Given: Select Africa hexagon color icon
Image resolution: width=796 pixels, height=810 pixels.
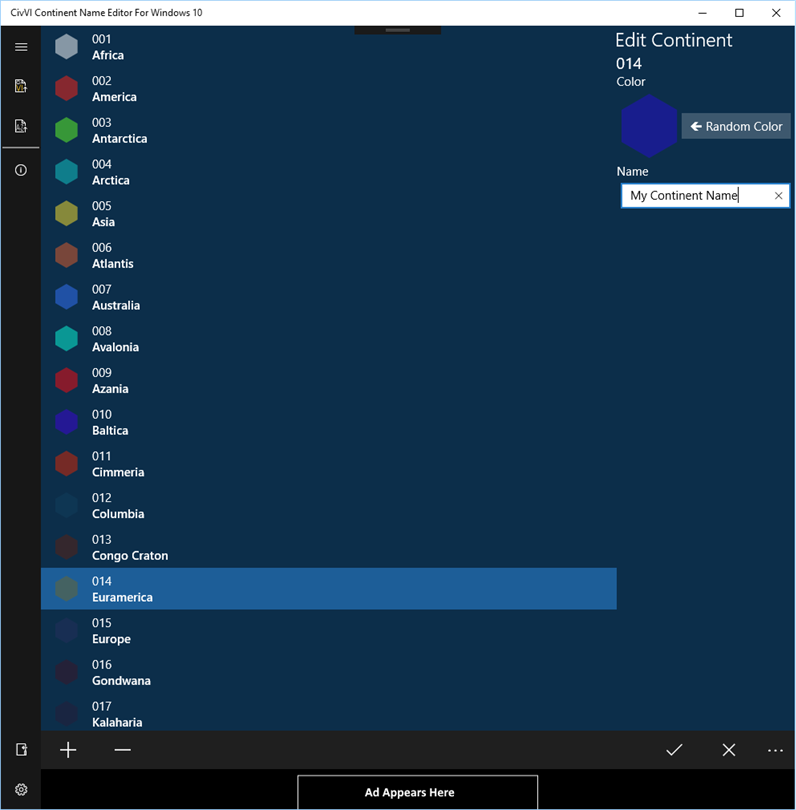Looking at the screenshot, I should pyautogui.click(x=67, y=47).
